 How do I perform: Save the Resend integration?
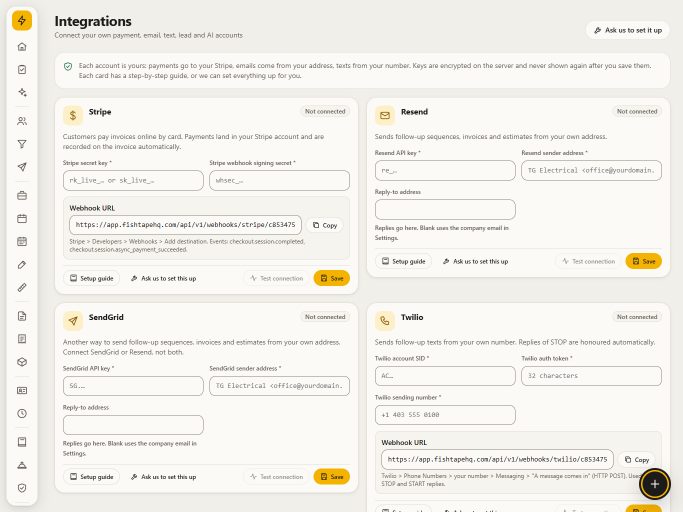point(644,261)
